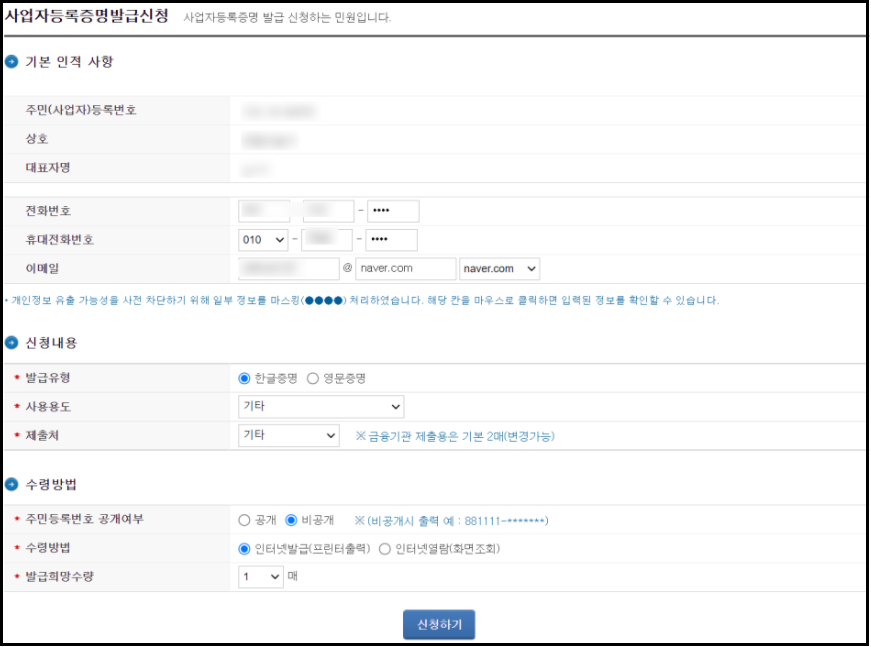Screen dimensions: 871x647
Task: Open the 사용용도 dropdown showing 기타
Action: (x=321, y=407)
